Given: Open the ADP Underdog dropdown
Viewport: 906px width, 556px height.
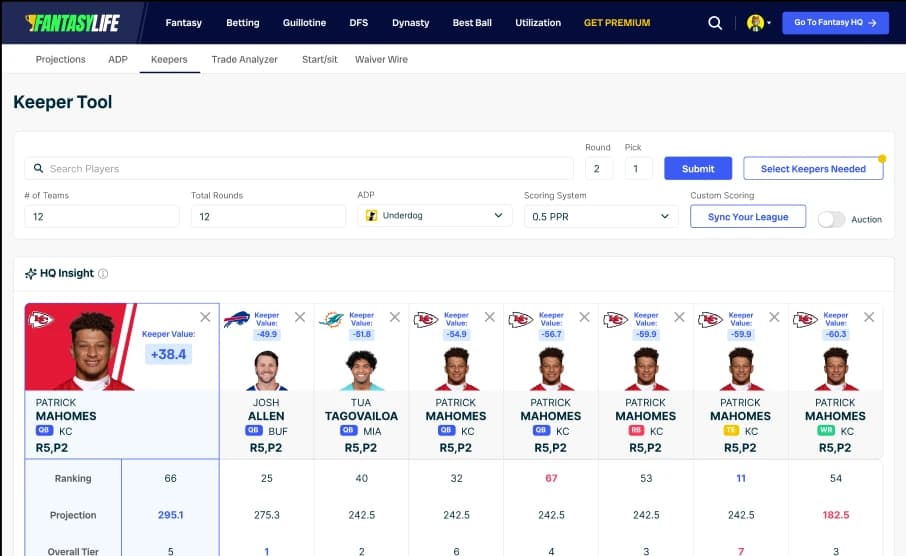Looking at the screenshot, I should click(x=435, y=216).
